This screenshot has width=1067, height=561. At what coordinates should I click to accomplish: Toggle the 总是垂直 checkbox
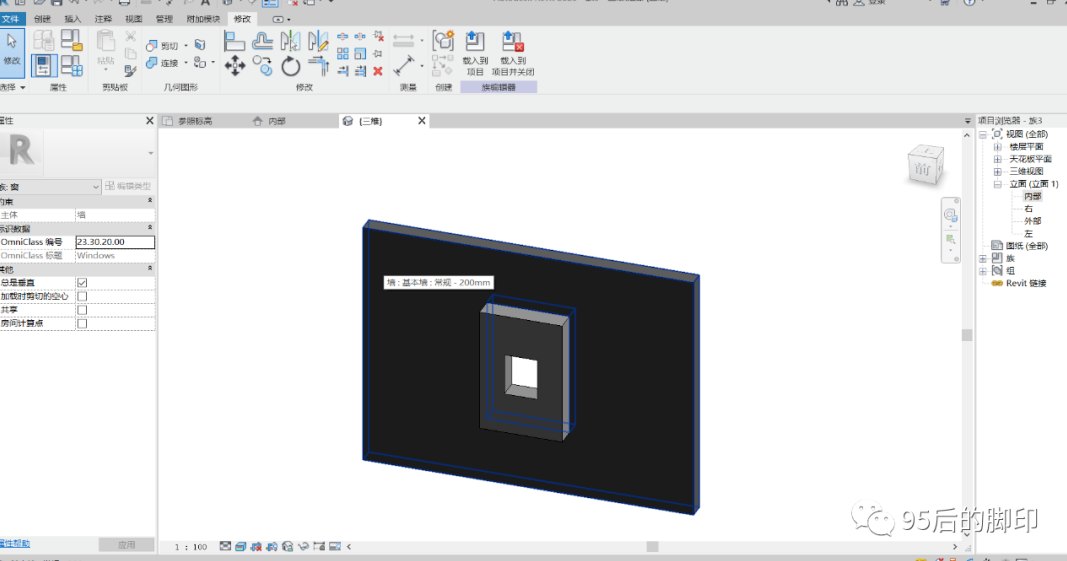(x=82, y=283)
